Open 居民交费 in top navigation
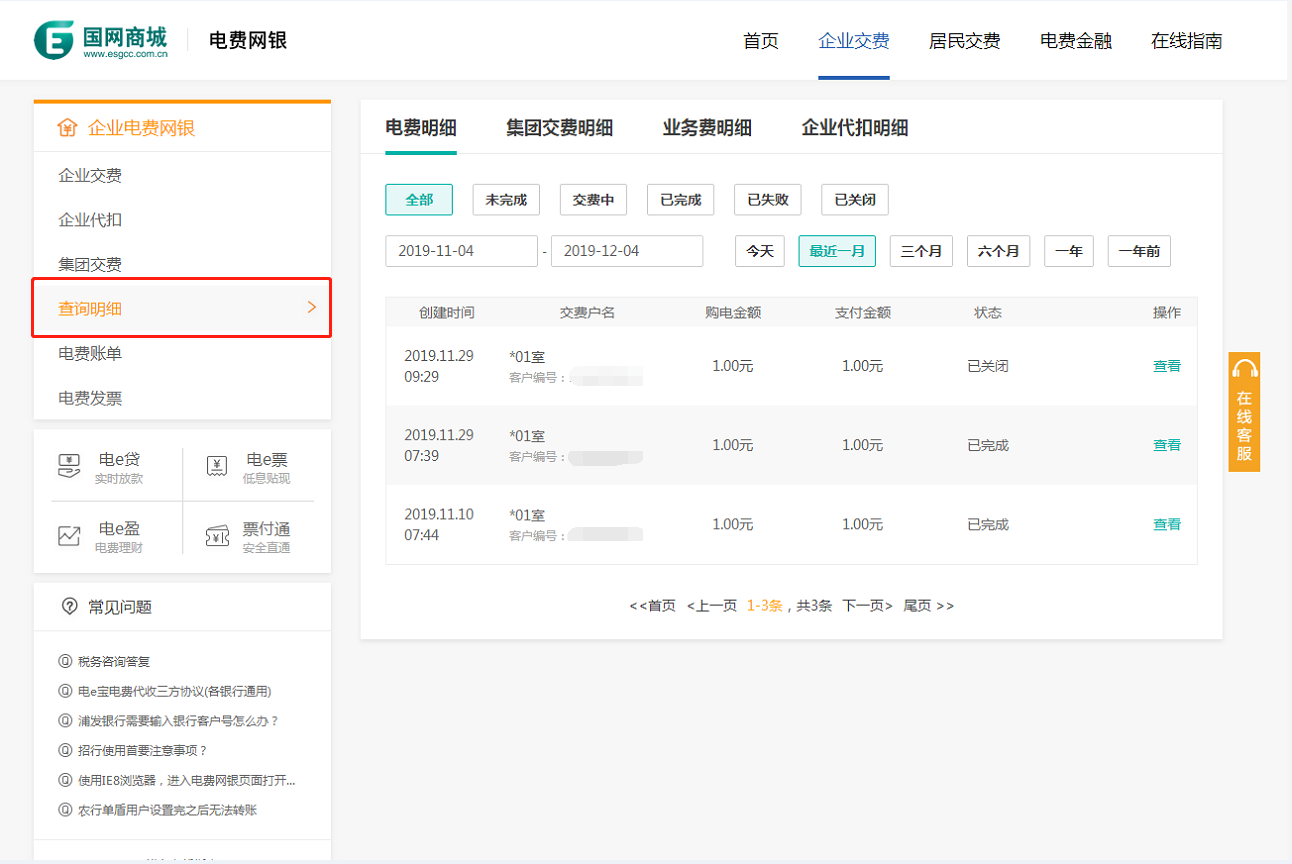The height and width of the screenshot is (864, 1292). [965, 41]
